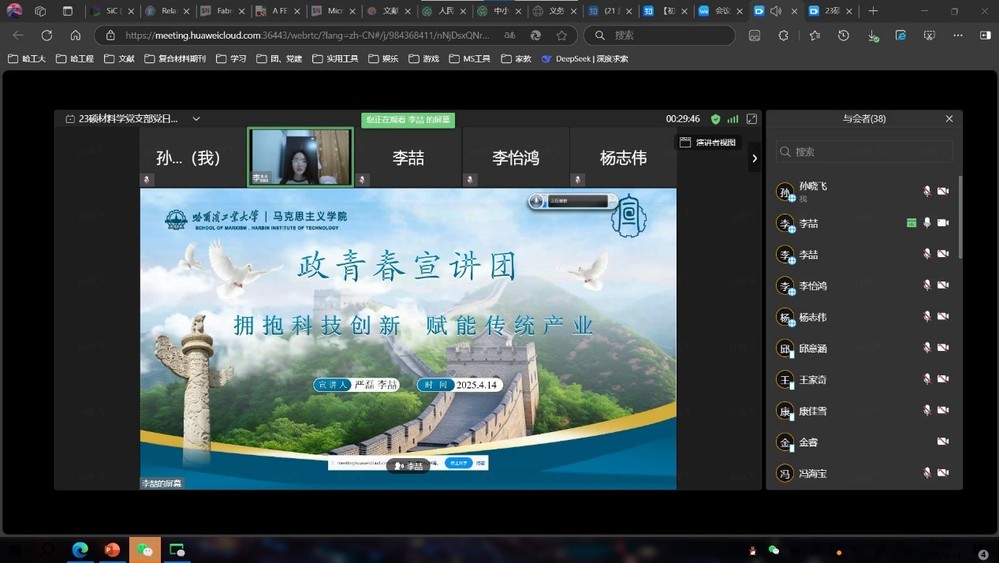This screenshot has height=563, width=999.
Task: Open PowerPoint from the taskbar
Action: click(112, 550)
